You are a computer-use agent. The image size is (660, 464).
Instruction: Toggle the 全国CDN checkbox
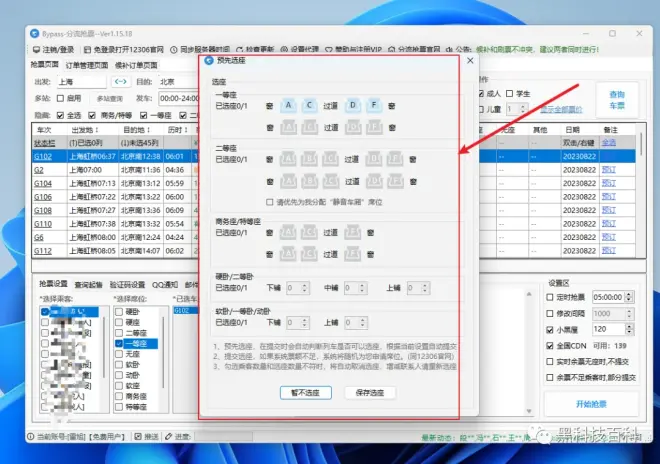pyautogui.click(x=552, y=345)
